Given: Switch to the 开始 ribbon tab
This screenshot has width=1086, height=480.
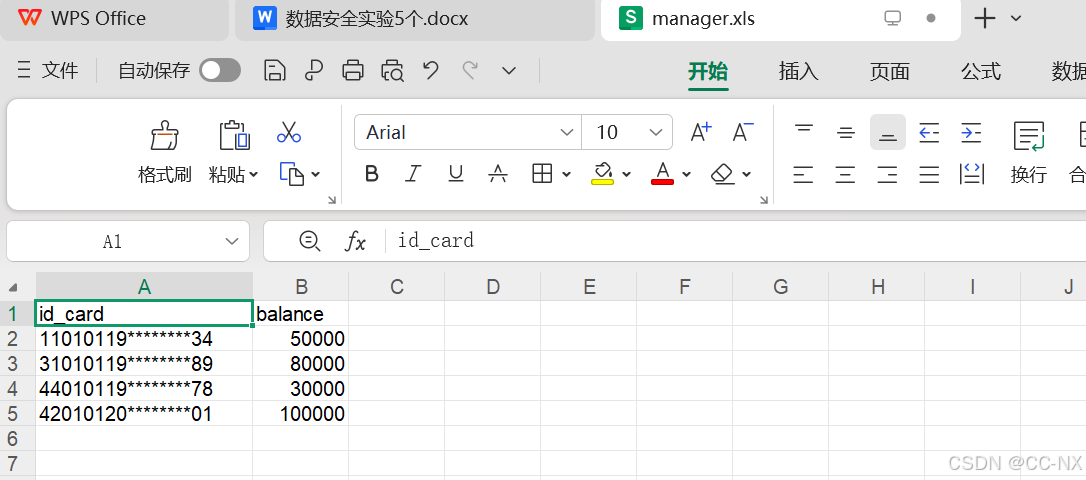Looking at the screenshot, I should coord(708,71).
